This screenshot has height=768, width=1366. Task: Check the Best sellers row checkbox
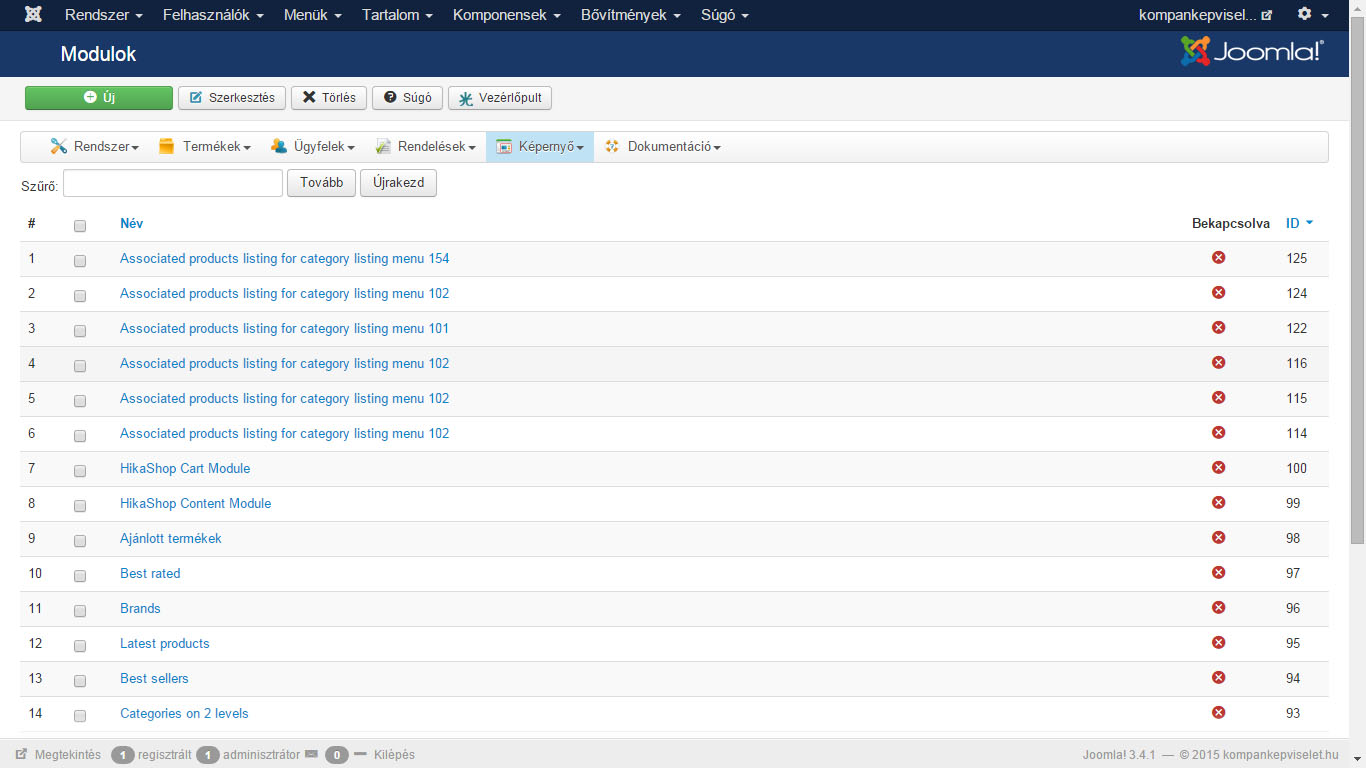pos(80,681)
